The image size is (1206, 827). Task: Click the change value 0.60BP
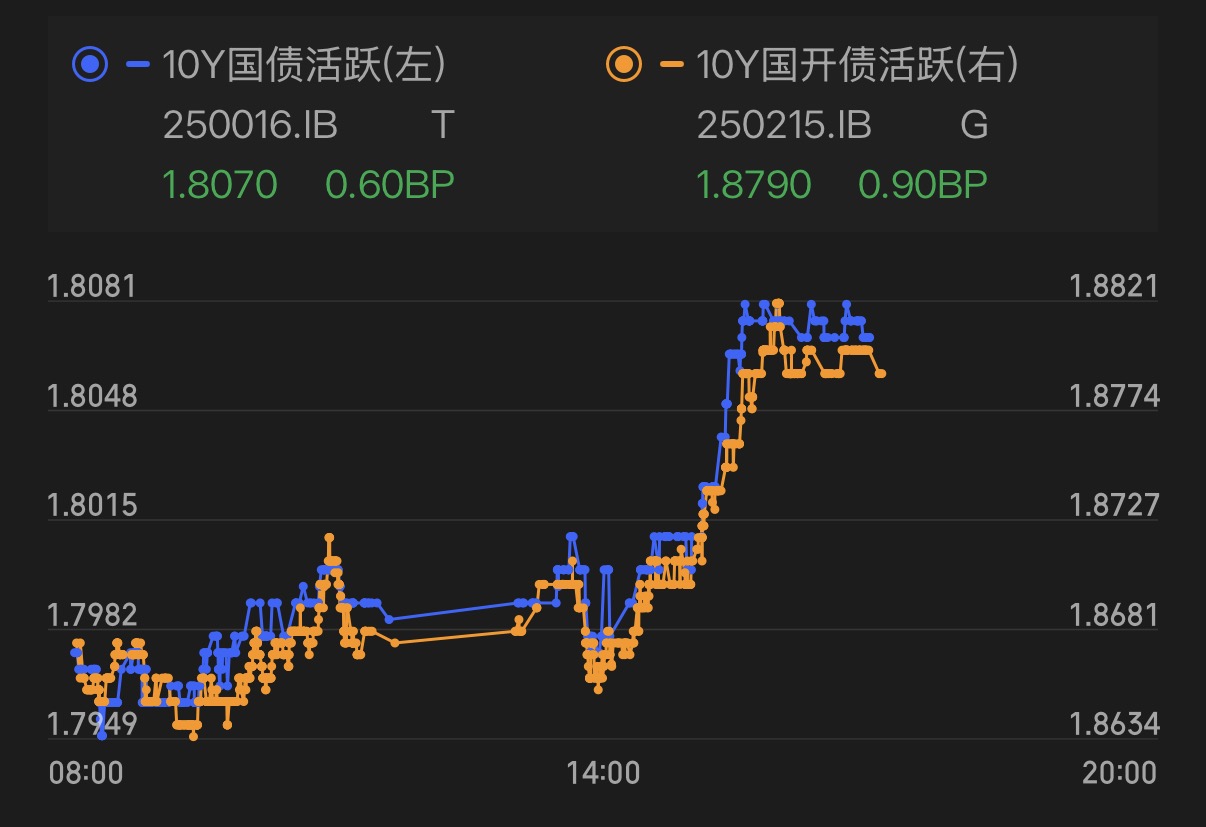click(x=390, y=185)
